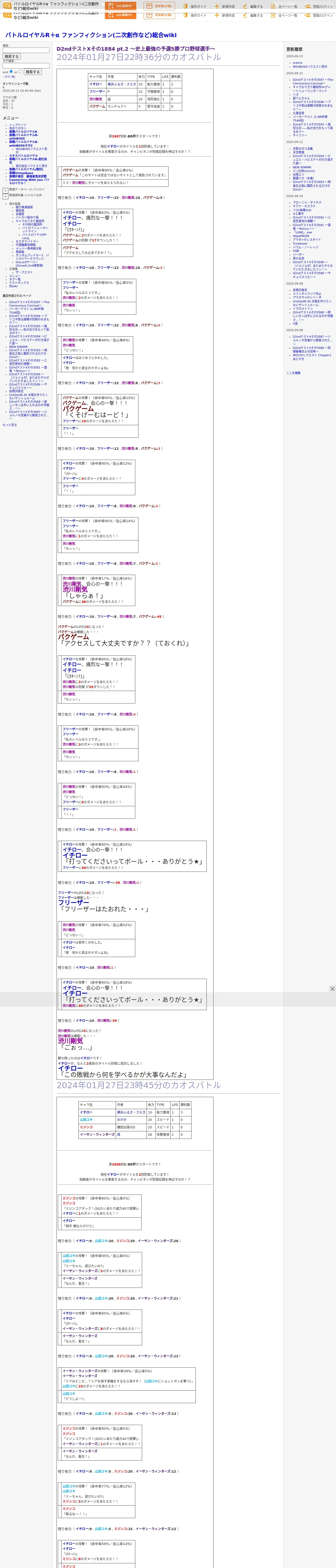
Task: Open the バトロイ駄弁り板 link
Action: 28,217
